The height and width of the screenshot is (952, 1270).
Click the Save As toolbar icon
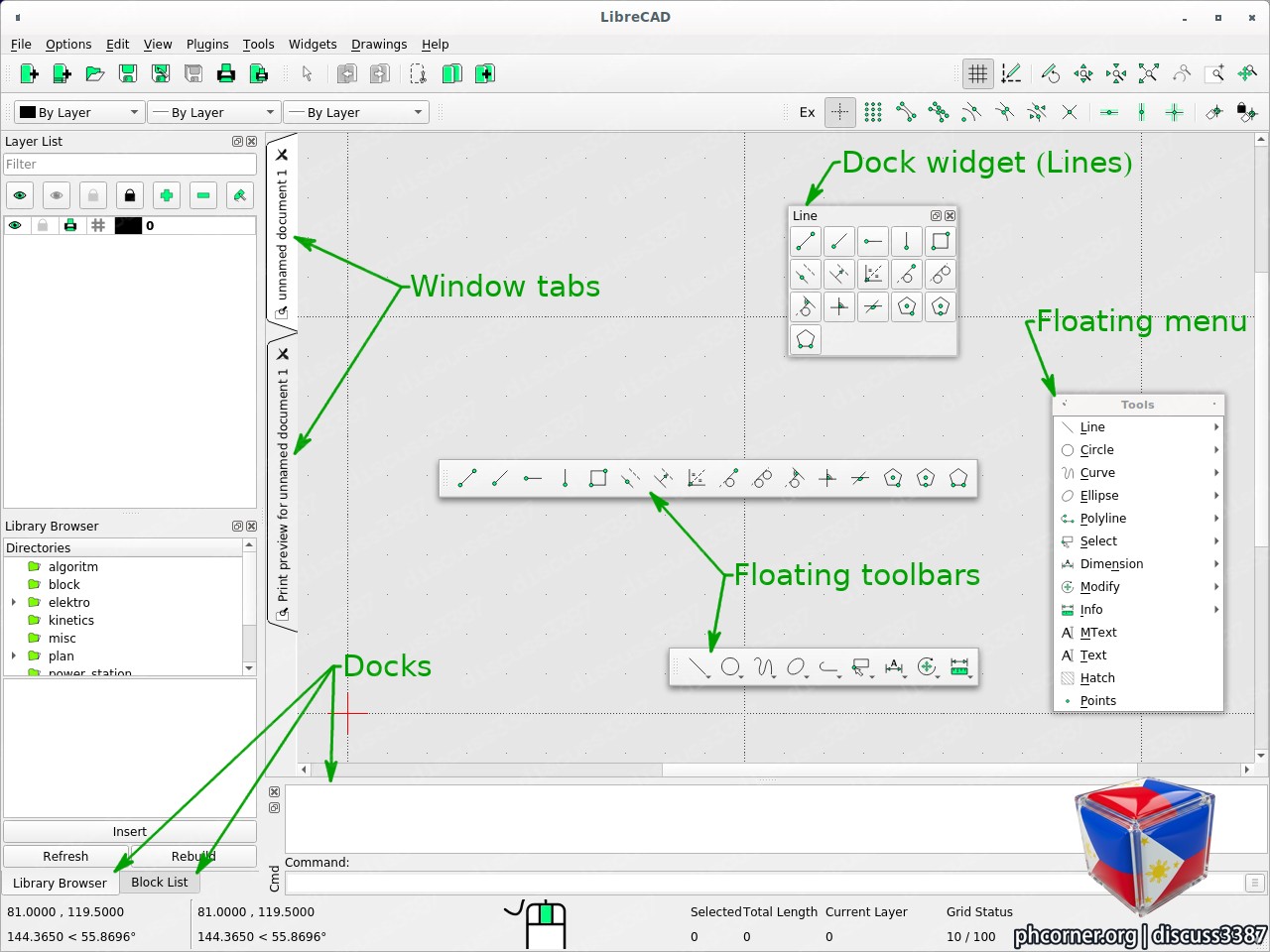pyautogui.click(x=160, y=73)
